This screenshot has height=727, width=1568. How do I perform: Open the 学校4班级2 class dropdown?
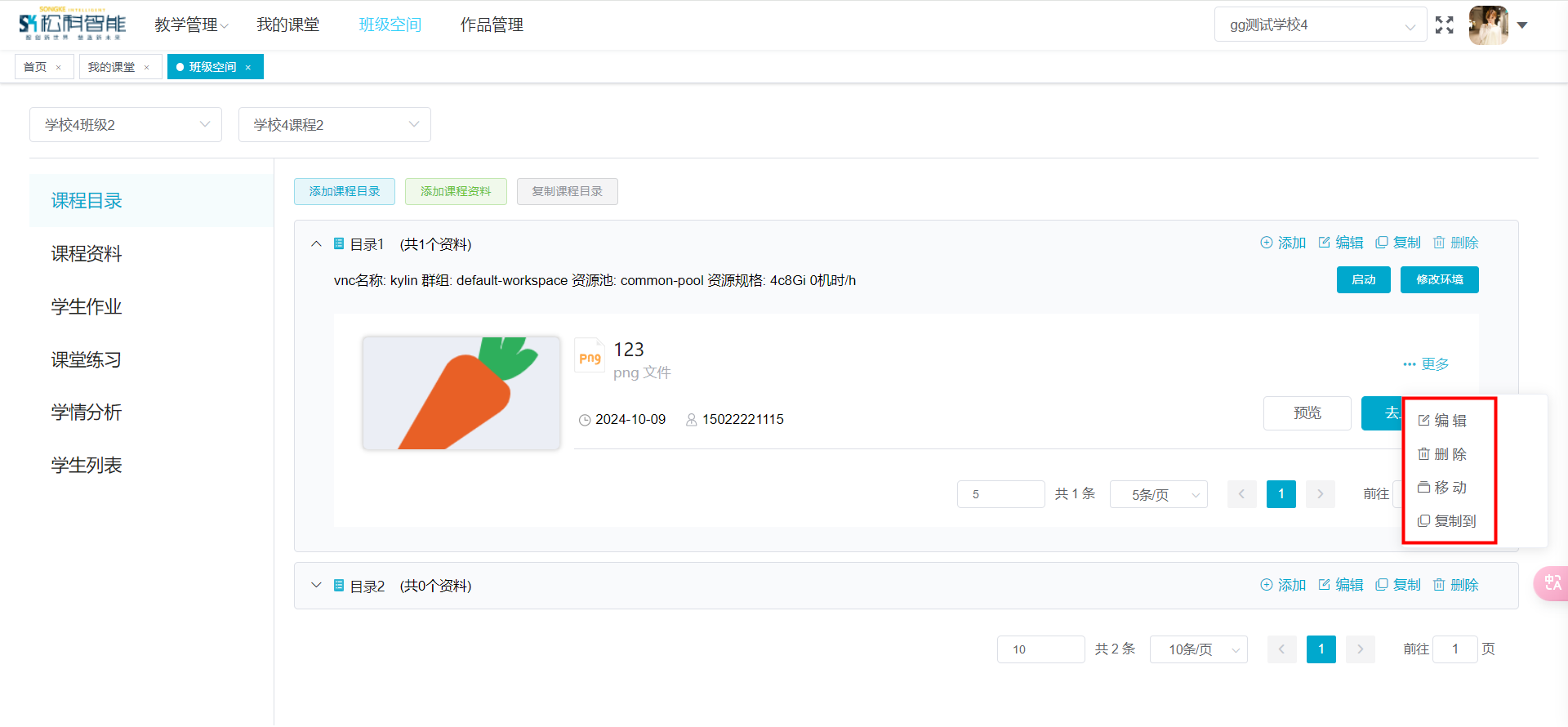coord(126,125)
